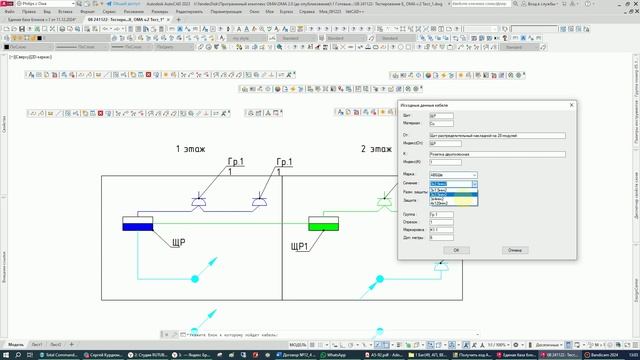Click the Маркировка input field
The height and width of the screenshot is (360, 640).
point(441,230)
